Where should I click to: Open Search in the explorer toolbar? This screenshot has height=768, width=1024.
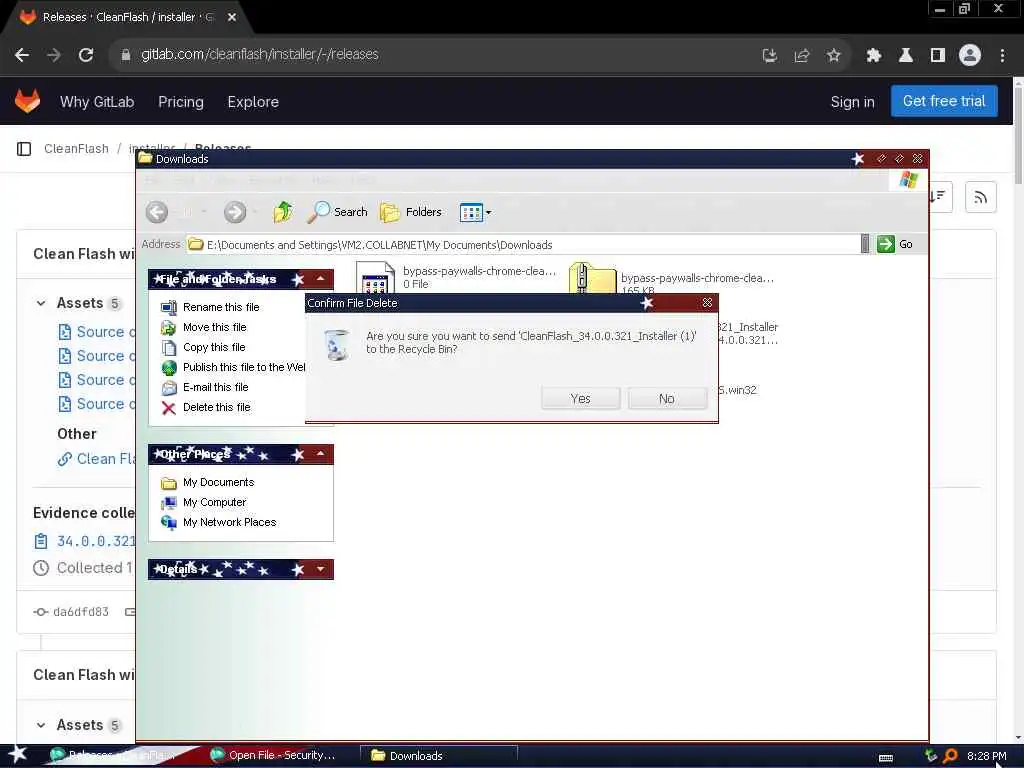point(338,212)
